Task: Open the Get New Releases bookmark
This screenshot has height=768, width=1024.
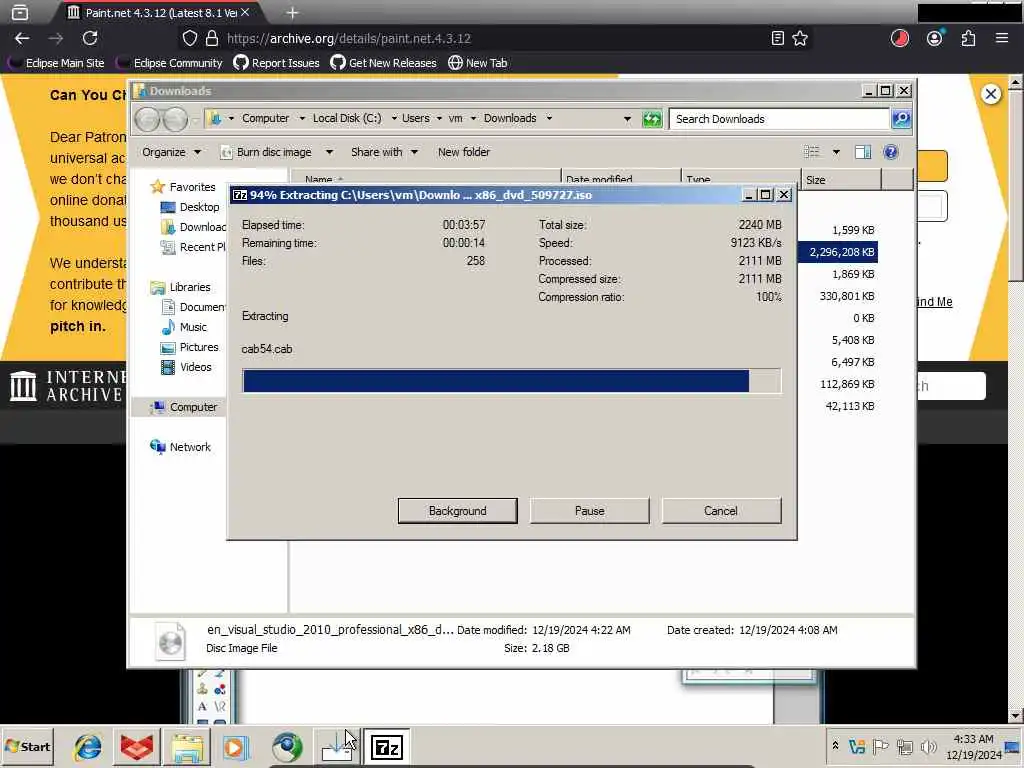Action: tap(383, 63)
